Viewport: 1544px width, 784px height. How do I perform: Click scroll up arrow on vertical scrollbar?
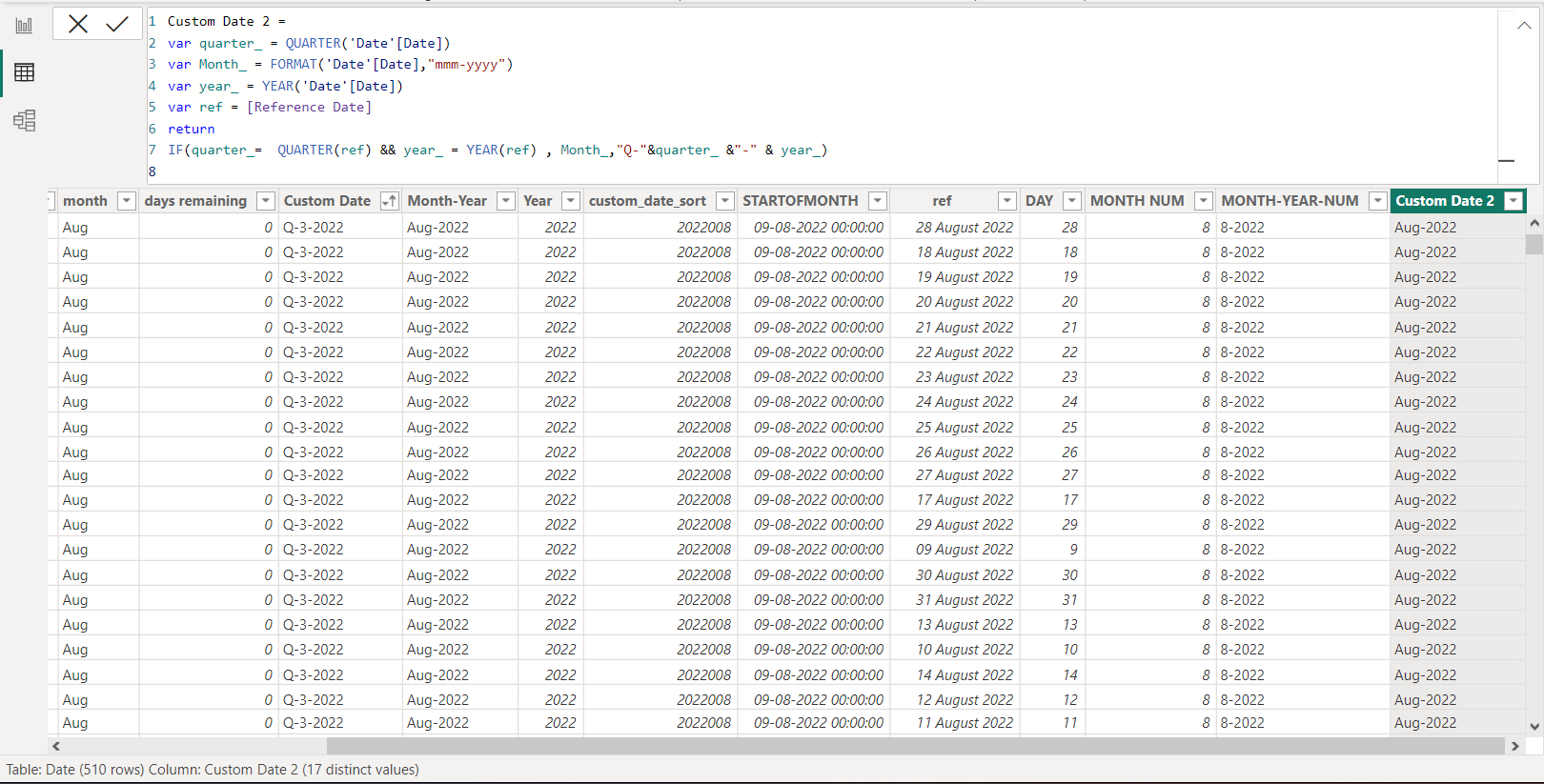(1534, 223)
